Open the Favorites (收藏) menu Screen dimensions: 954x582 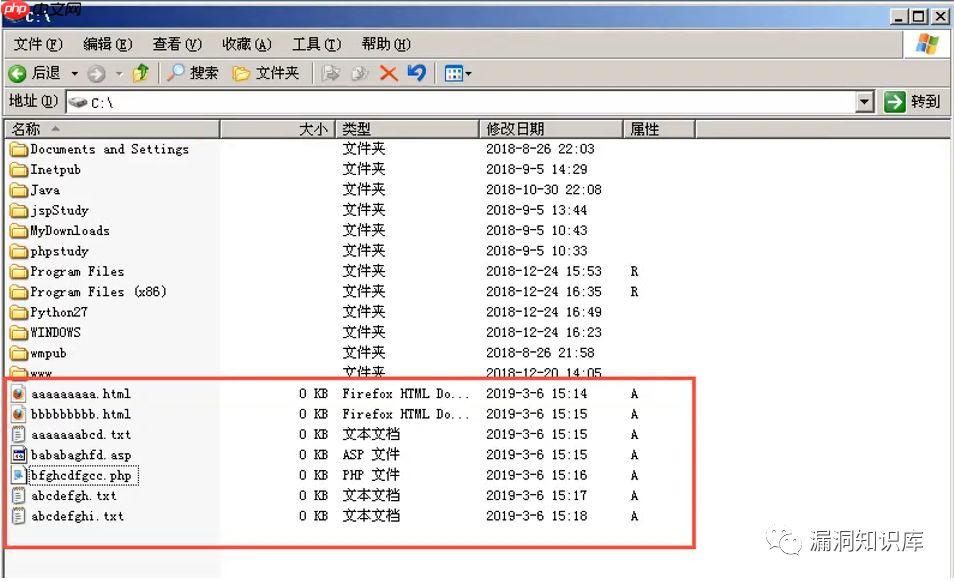click(246, 44)
